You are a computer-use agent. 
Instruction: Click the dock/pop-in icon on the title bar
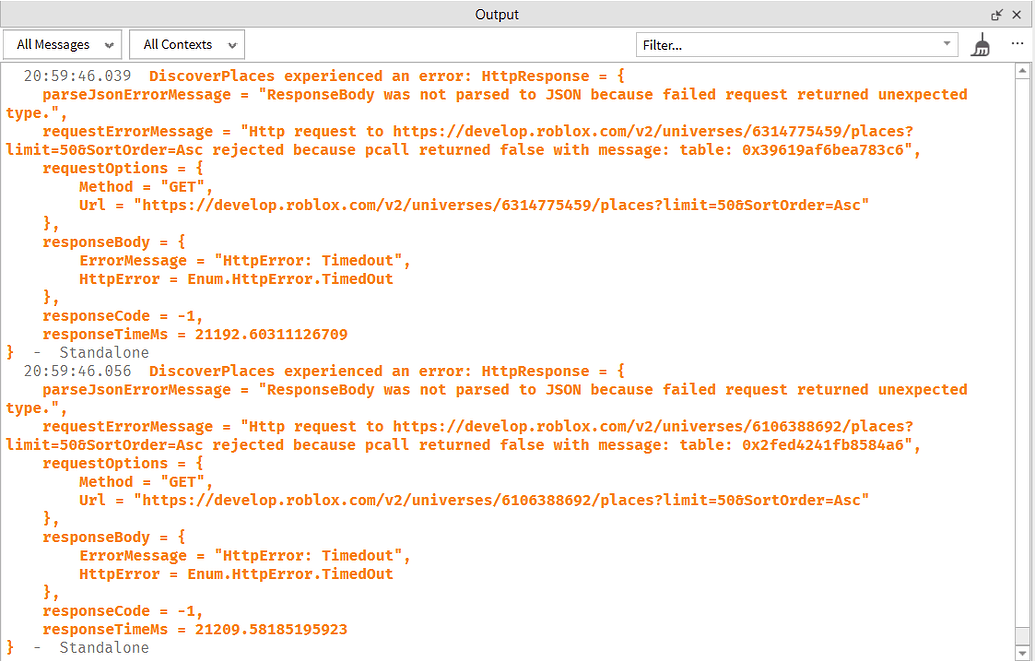[x=997, y=14]
